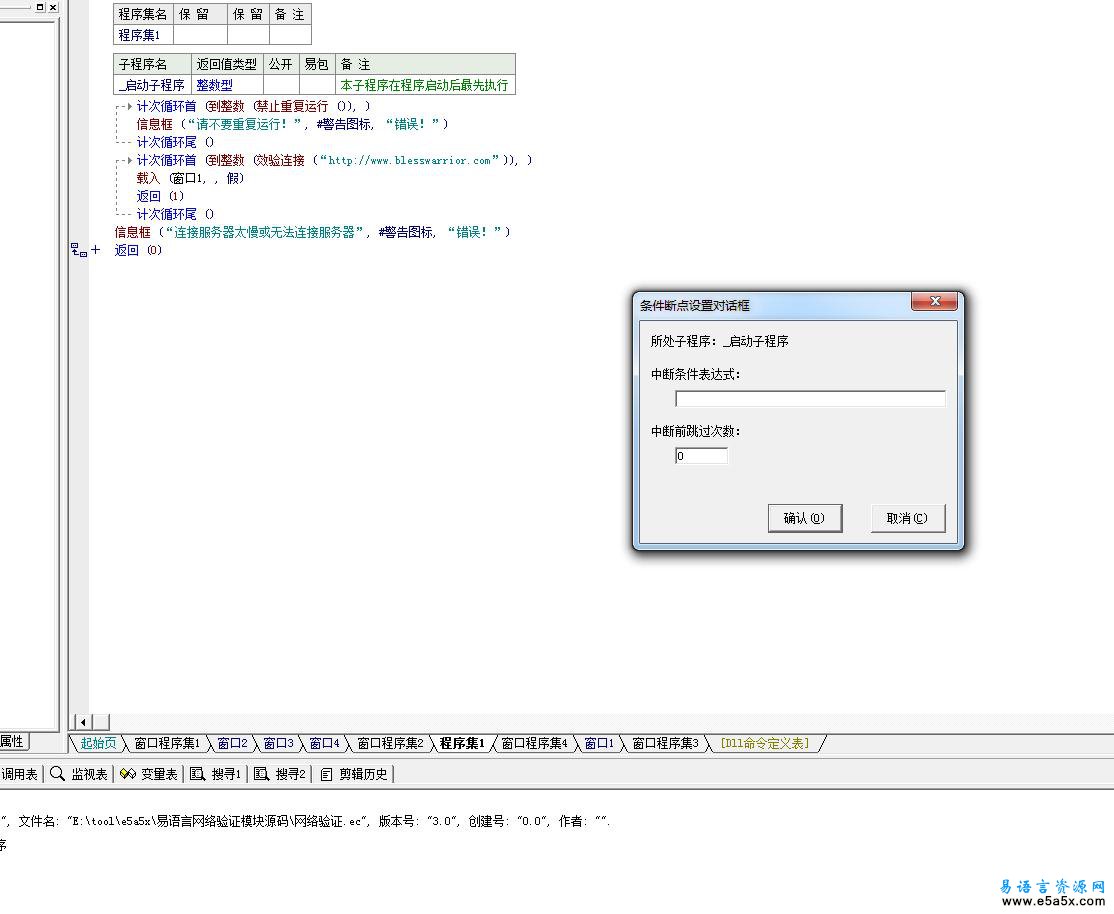Click the 搜寻2 panel icon
The image size is (1114, 914).
pos(262,774)
